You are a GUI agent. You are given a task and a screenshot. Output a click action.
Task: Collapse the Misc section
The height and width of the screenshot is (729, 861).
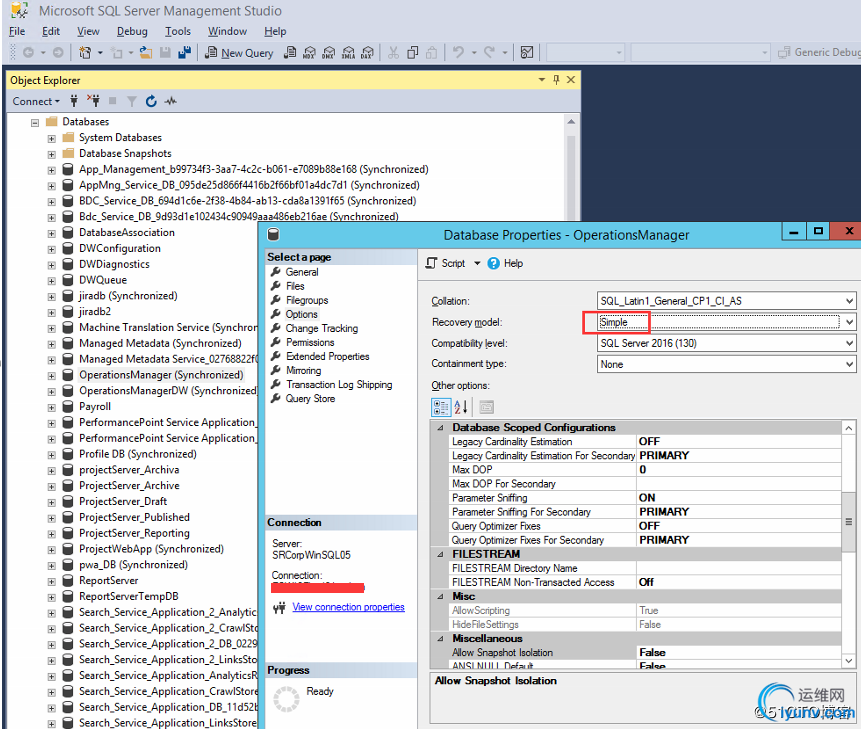click(440, 597)
